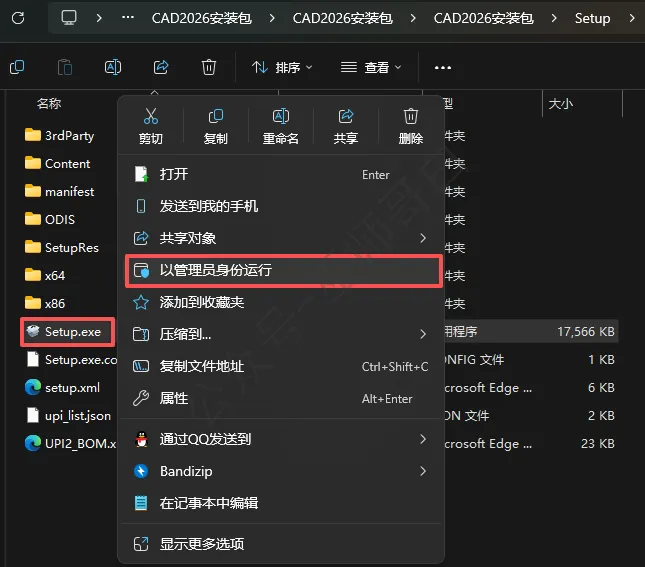The width and height of the screenshot is (645, 567).
Task: Expand the Bandizip submenu
Action: point(281,471)
